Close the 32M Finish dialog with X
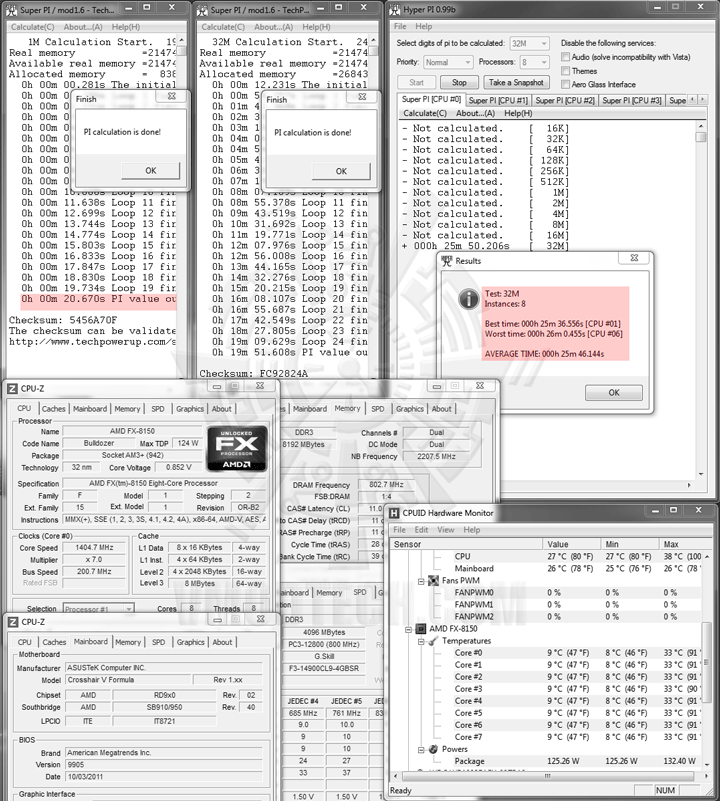Viewport: 720px width, 801px height. 362,97
